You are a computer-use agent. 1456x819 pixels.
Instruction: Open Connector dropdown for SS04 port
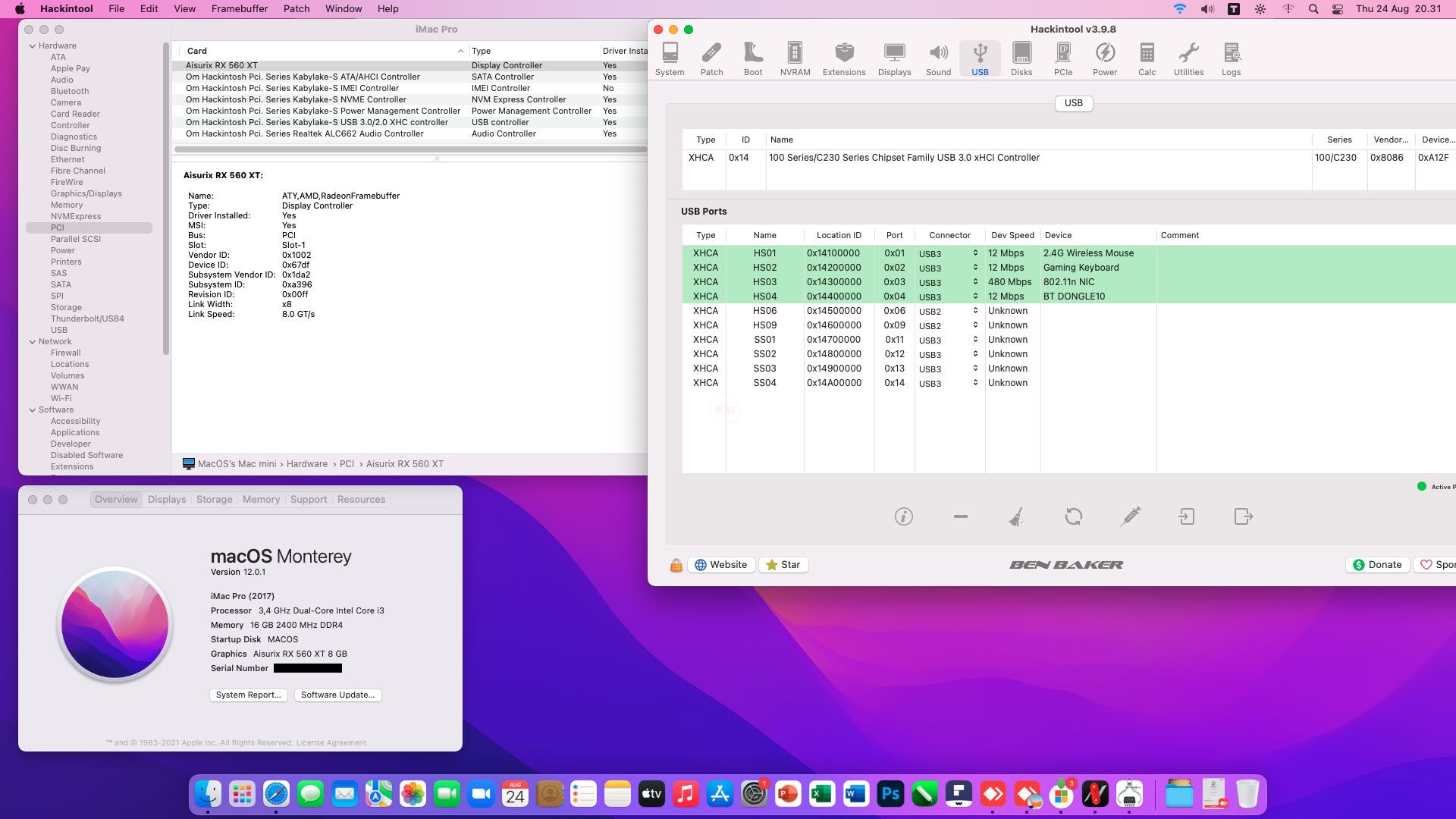[949, 383]
